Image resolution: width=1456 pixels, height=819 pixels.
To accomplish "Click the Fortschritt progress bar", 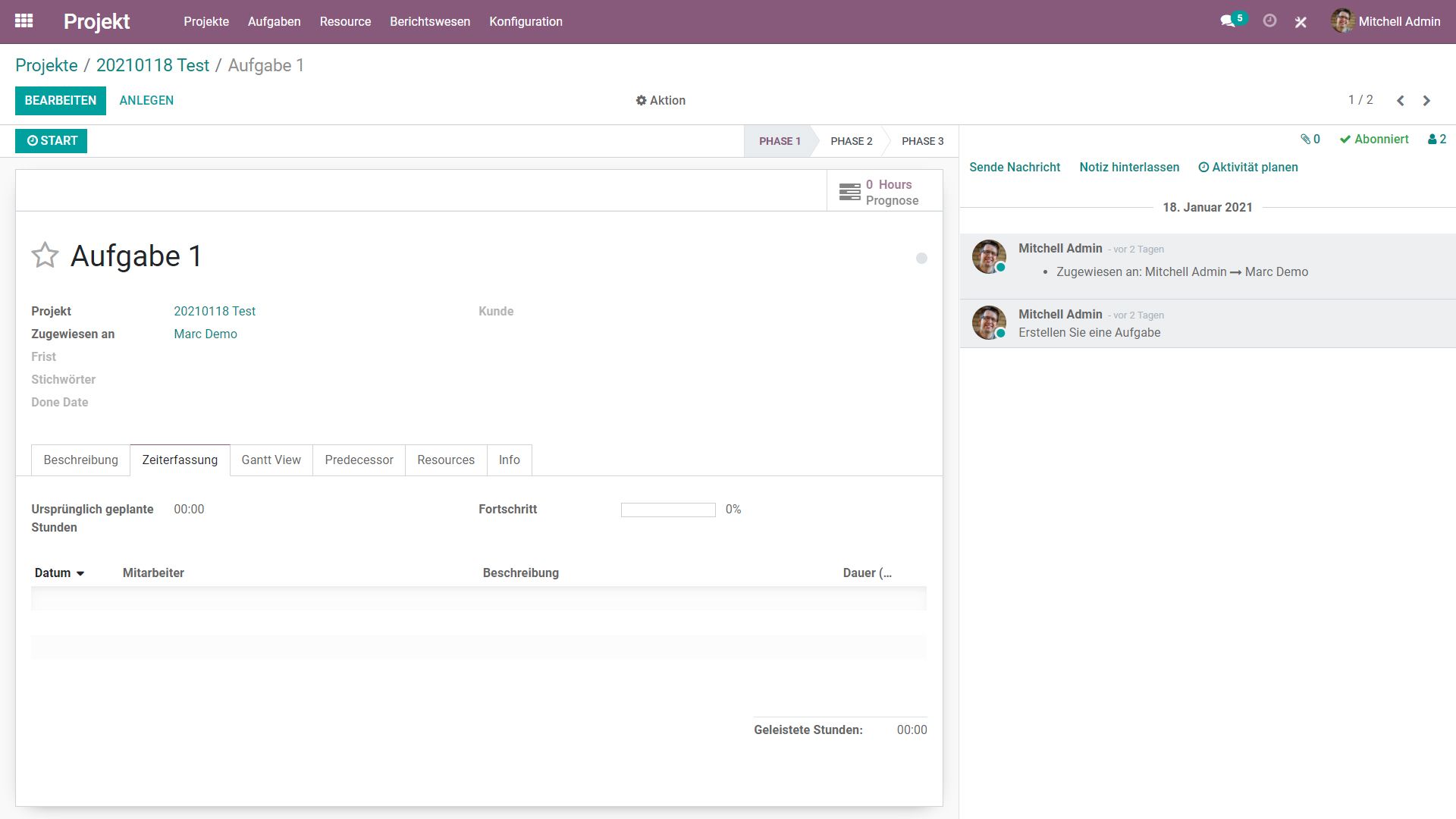I will tap(667, 510).
